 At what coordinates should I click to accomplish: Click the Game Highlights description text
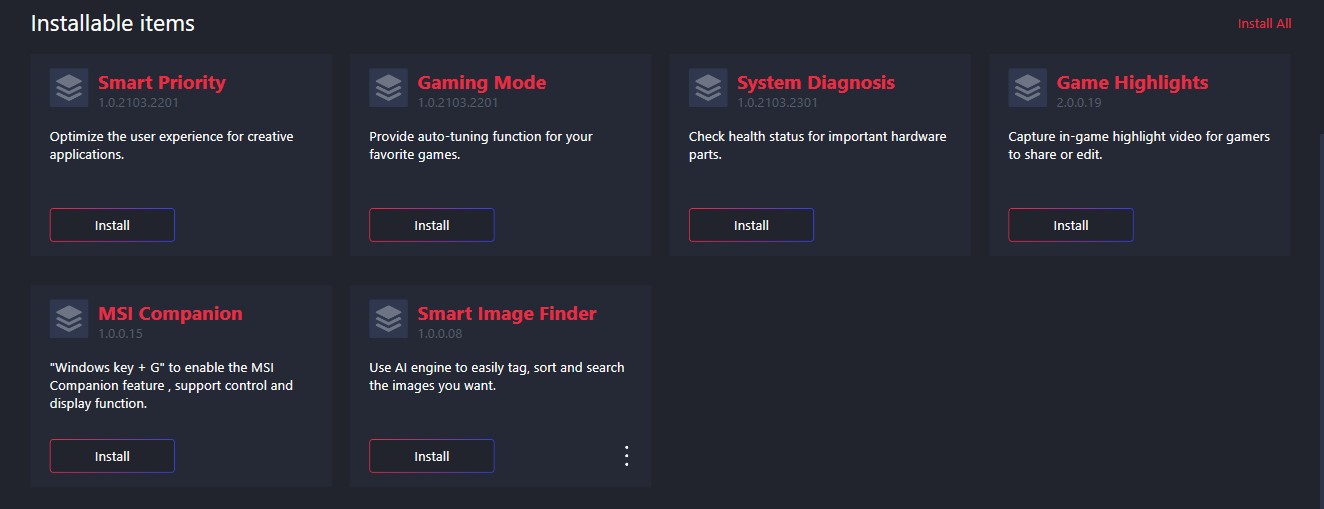(x=1139, y=146)
